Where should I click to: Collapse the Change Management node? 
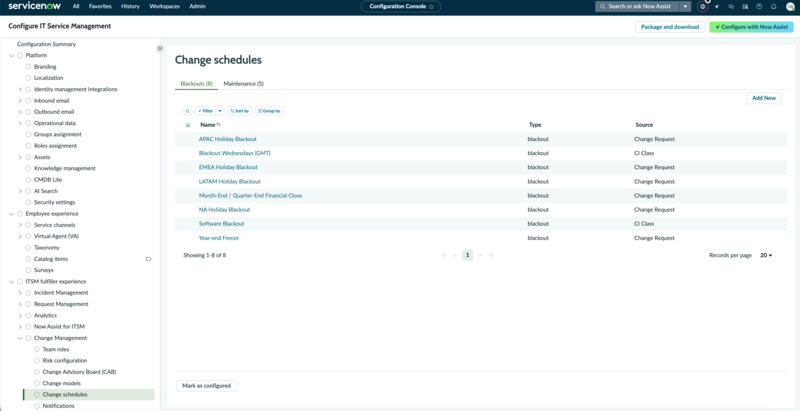[20, 338]
